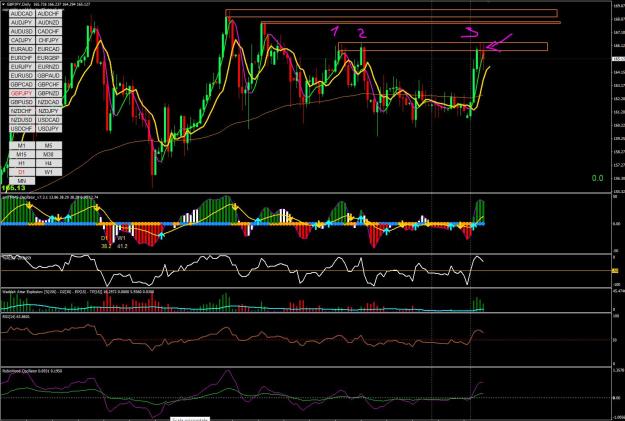This screenshot has width=625, height=421.
Task: Click the EURJPY pair button
Action: click(x=22, y=67)
